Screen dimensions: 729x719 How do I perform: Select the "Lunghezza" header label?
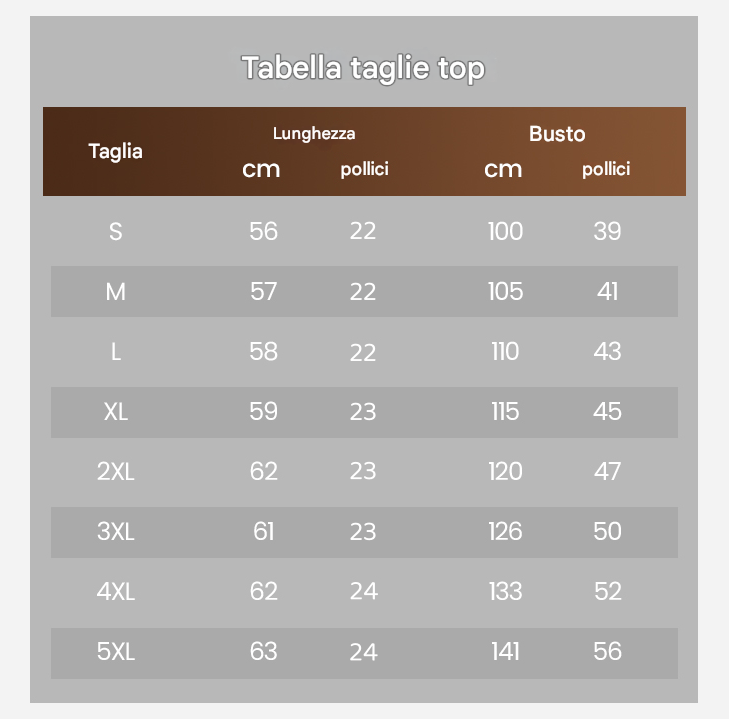pos(314,133)
